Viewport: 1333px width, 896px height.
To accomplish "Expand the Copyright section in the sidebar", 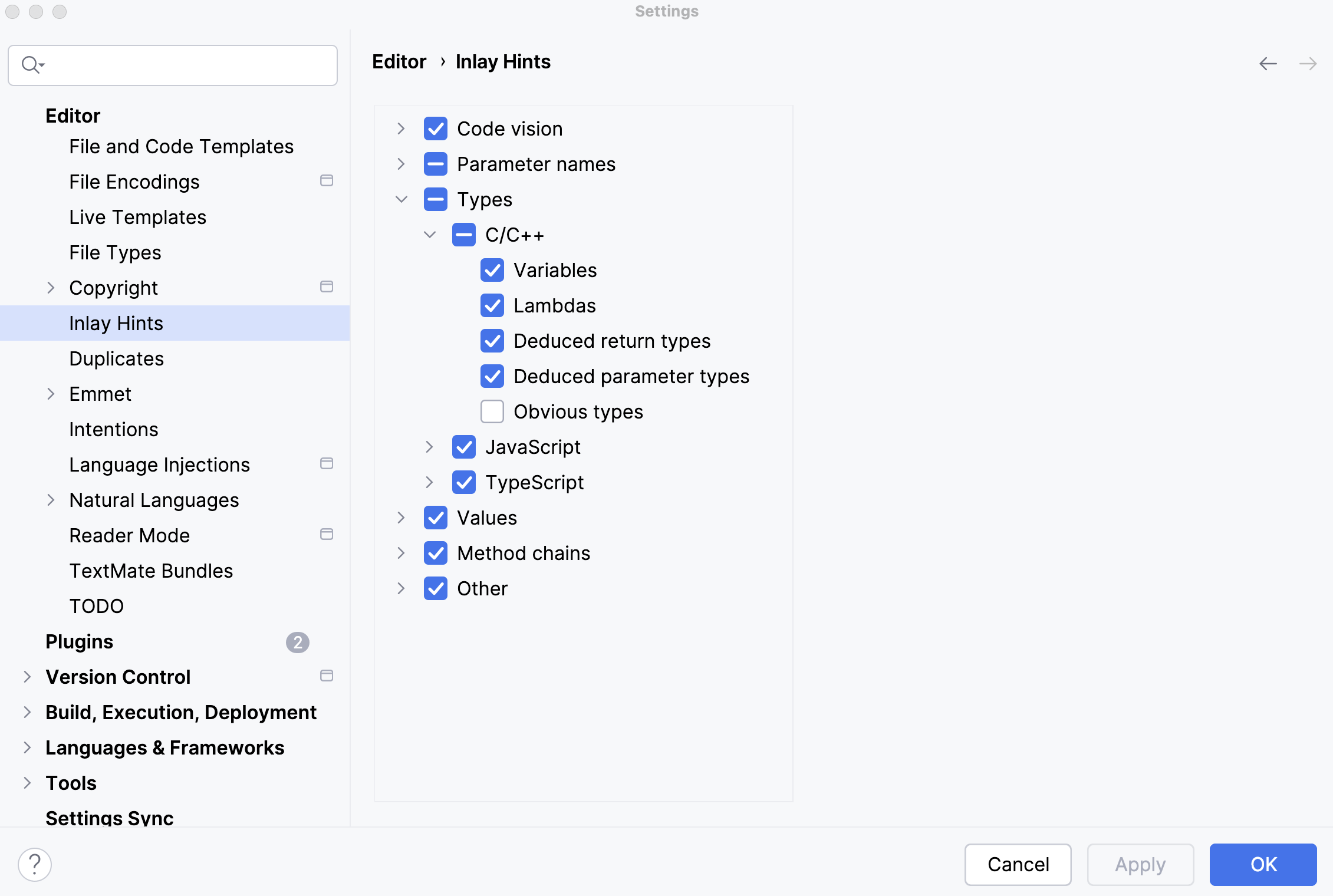I will click(x=51, y=288).
